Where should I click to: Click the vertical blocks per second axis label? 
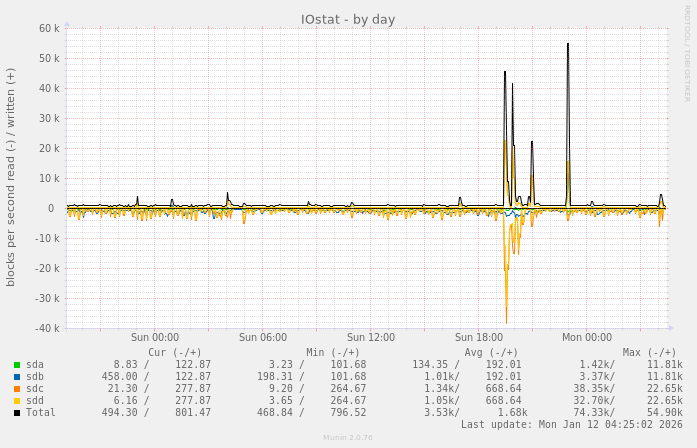pos(11,177)
